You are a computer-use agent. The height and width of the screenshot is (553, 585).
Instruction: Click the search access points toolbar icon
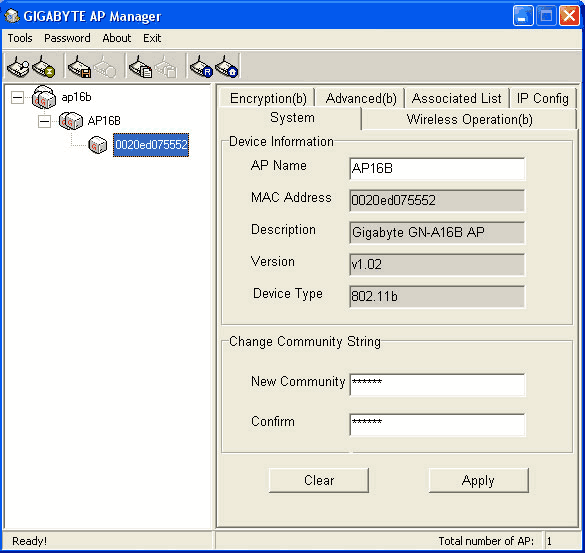click(18, 67)
